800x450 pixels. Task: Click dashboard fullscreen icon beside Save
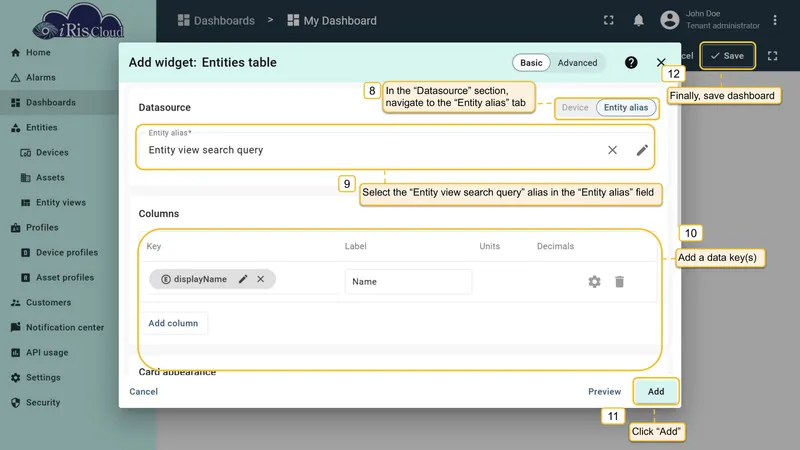click(x=772, y=56)
